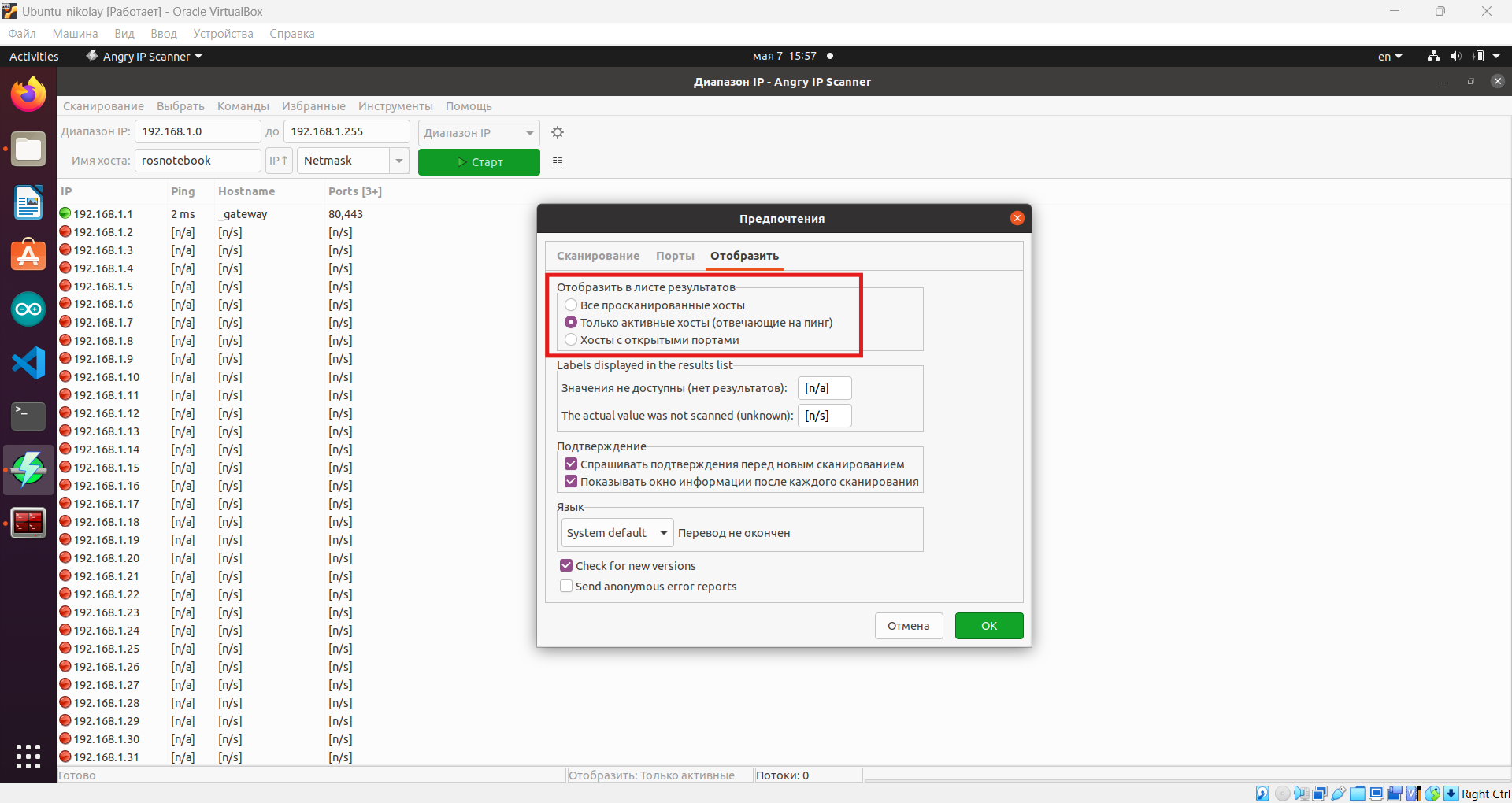The height and width of the screenshot is (803, 1512).
Task: Select 'Все просканированные хосты' radio option
Action: coord(571,305)
